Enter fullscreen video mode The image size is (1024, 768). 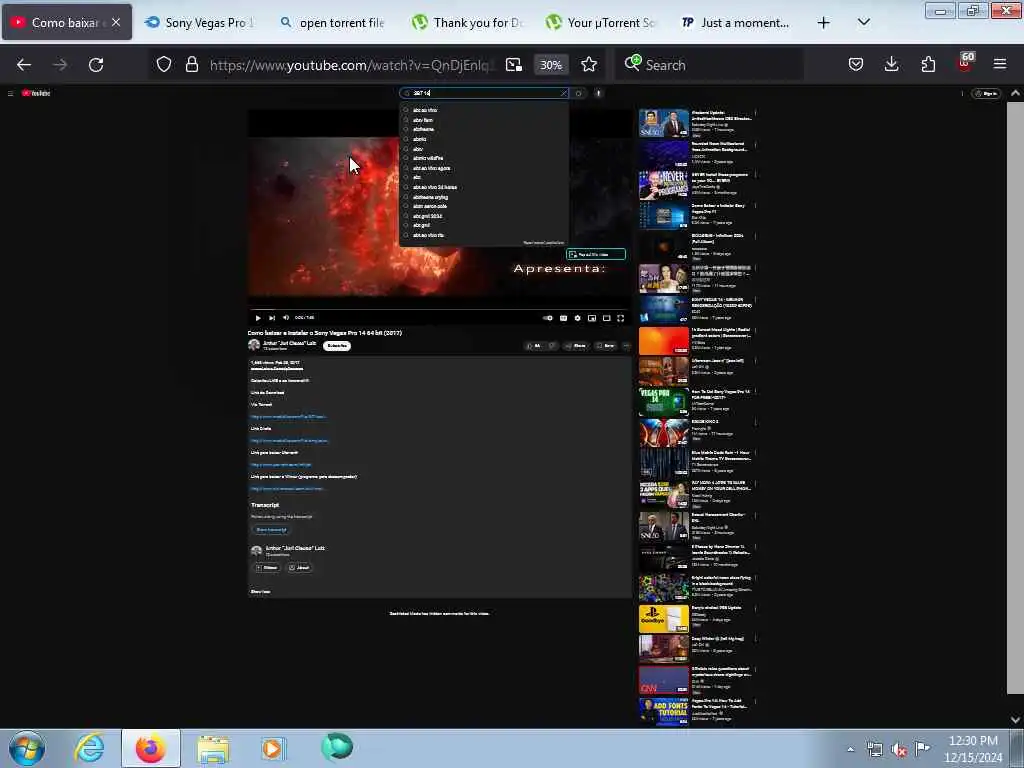point(620,318)
